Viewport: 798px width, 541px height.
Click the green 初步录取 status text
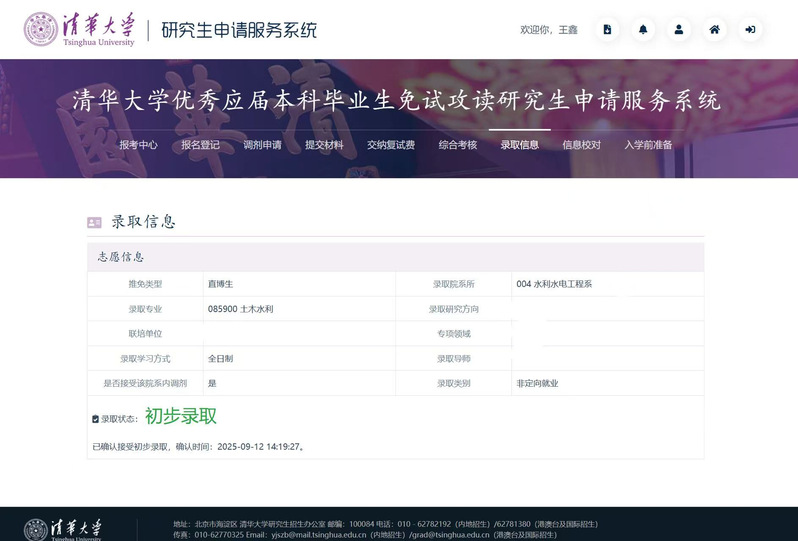coord(181,416)
